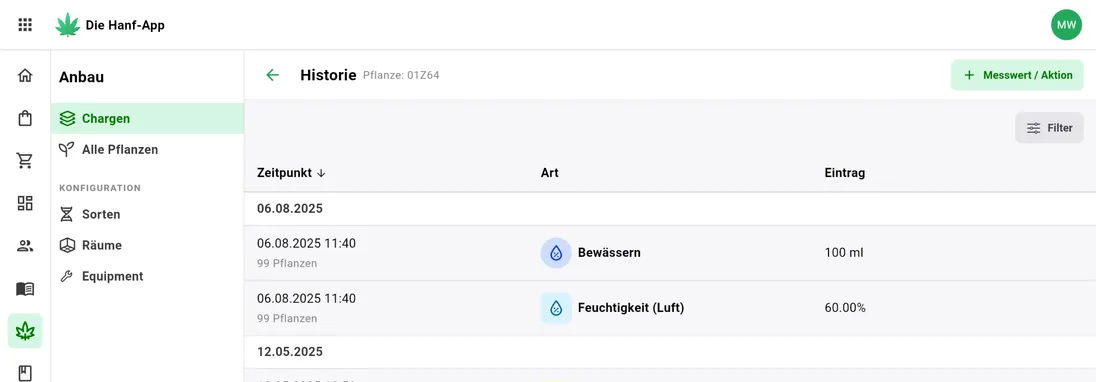Select Chargen in Anbau menu
Image resolution: width=1096 pixels, height=382 pixels.
[147, 119]
